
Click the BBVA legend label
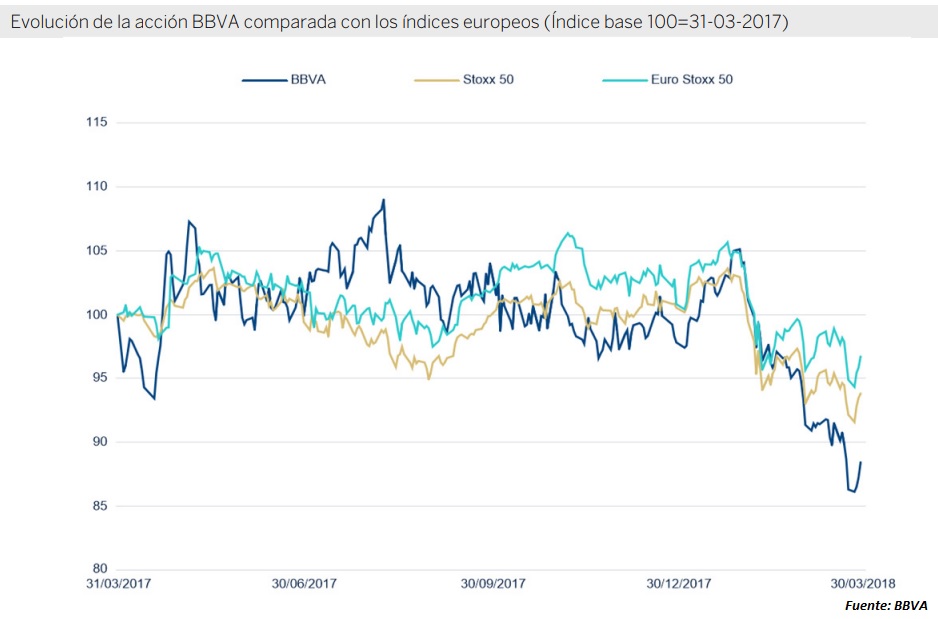point(307,80)
